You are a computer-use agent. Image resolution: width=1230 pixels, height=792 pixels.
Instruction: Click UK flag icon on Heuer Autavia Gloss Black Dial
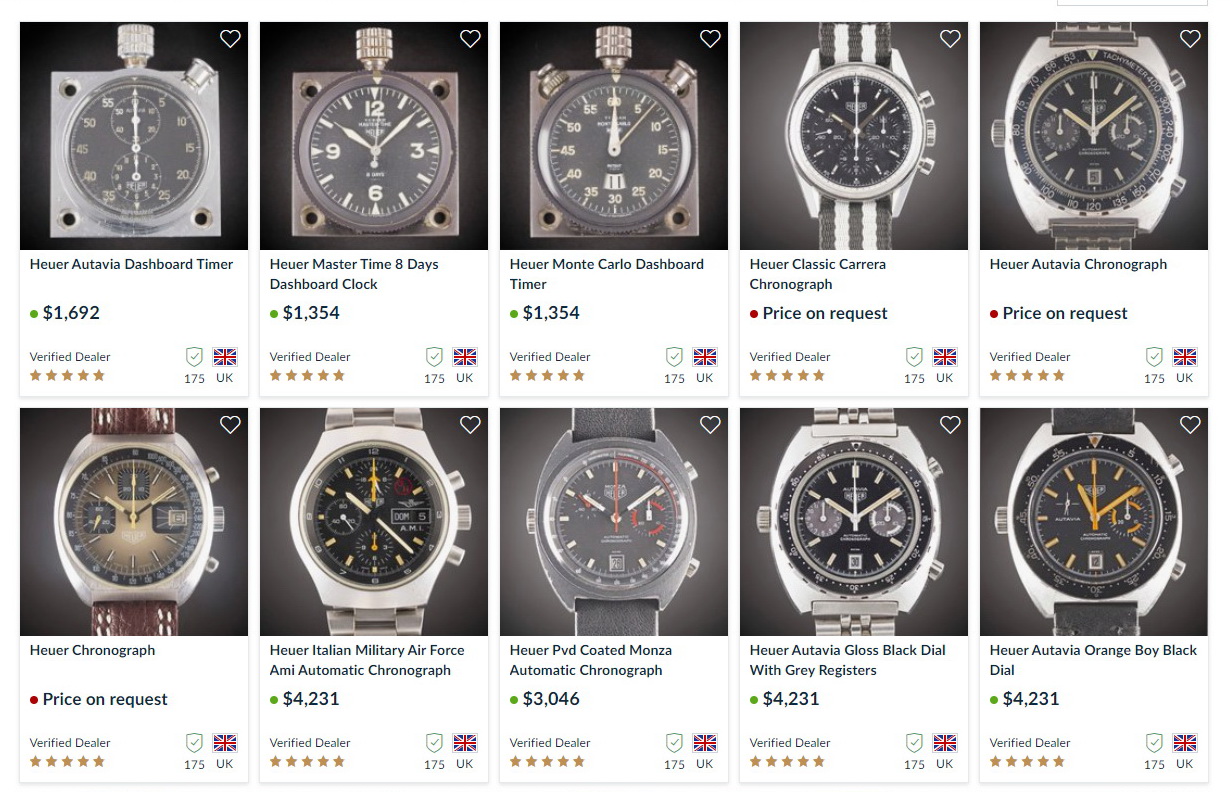[x=945, y=743]
